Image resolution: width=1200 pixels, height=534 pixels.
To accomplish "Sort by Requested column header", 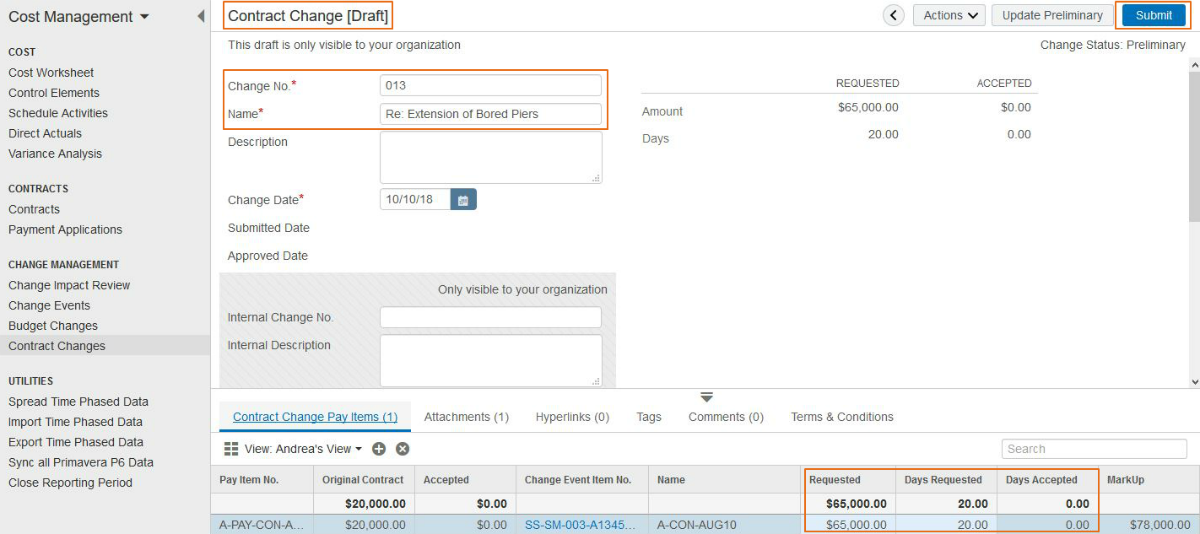I will tap(849, 480).
